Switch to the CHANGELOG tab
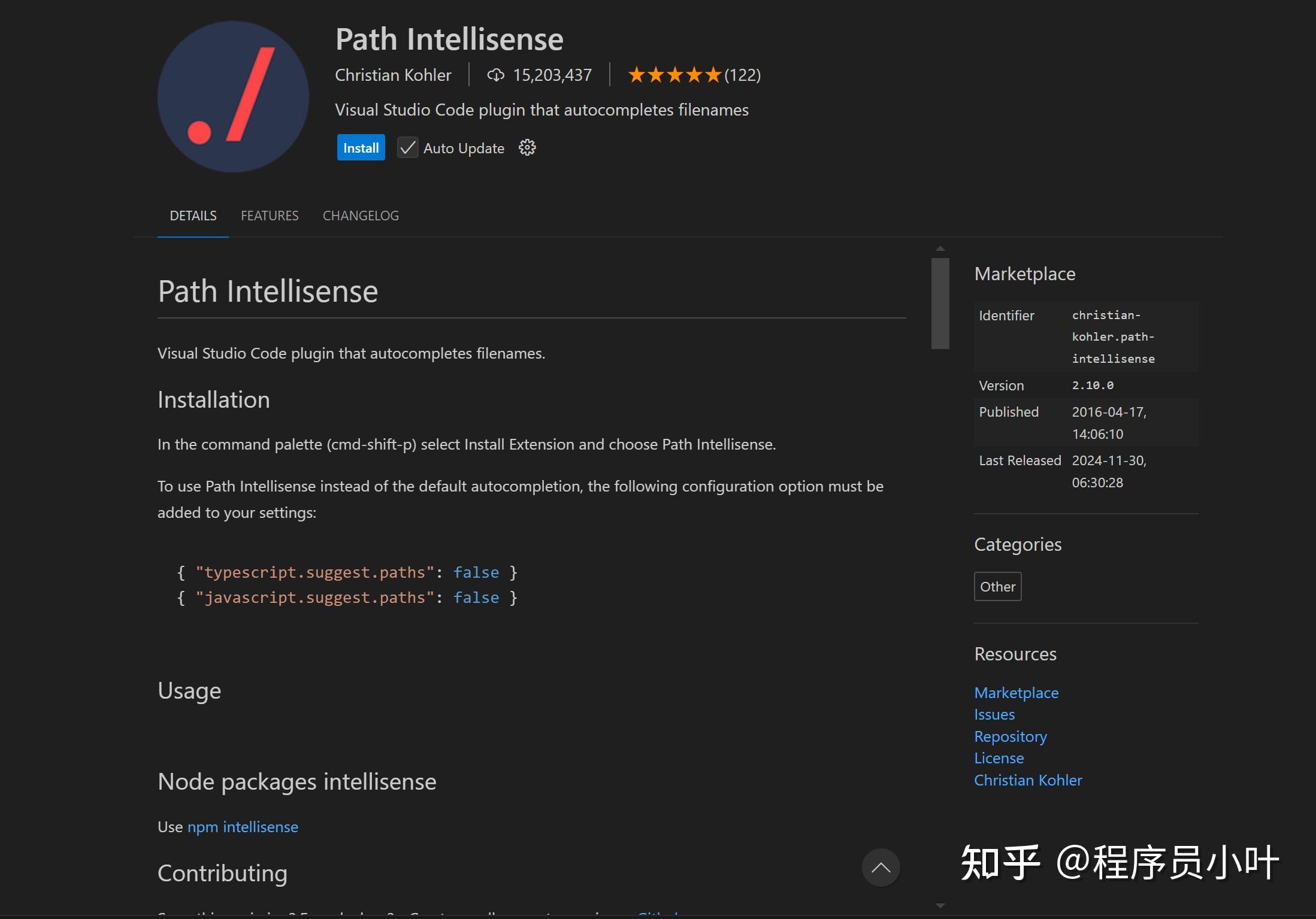This screenshot has height=919, width=1316. coord(360,216)
